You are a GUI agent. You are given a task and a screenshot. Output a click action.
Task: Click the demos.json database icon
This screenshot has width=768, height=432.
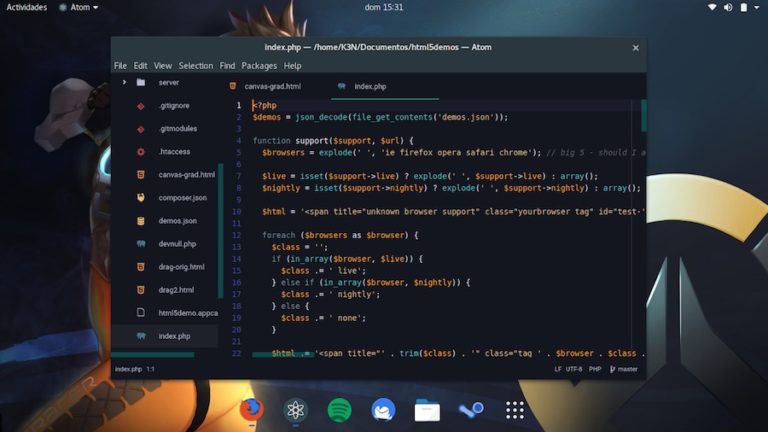coord(141,221)
